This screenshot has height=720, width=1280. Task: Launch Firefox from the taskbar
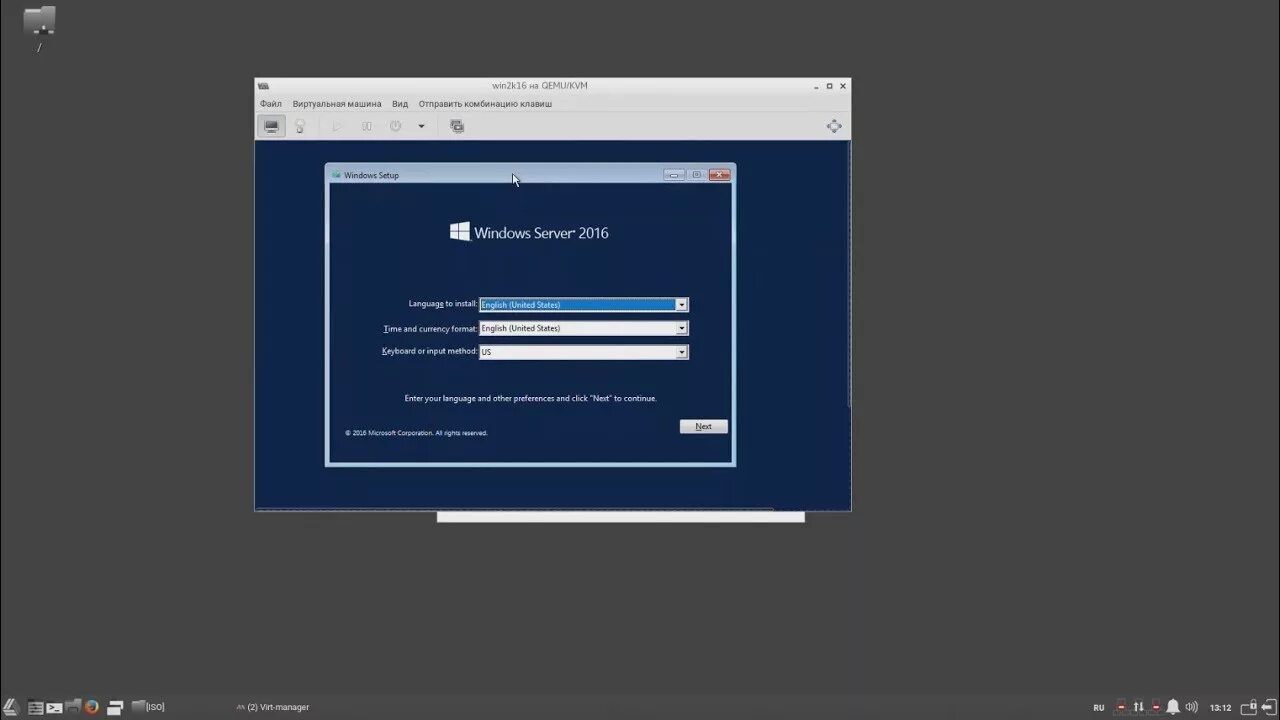coord(91,707)
